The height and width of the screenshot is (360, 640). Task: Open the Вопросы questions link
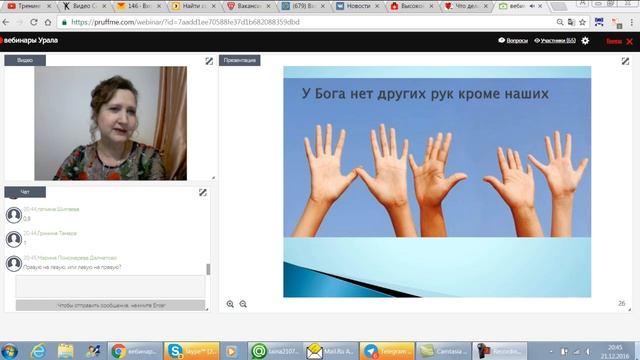click(x=513, y=41)
